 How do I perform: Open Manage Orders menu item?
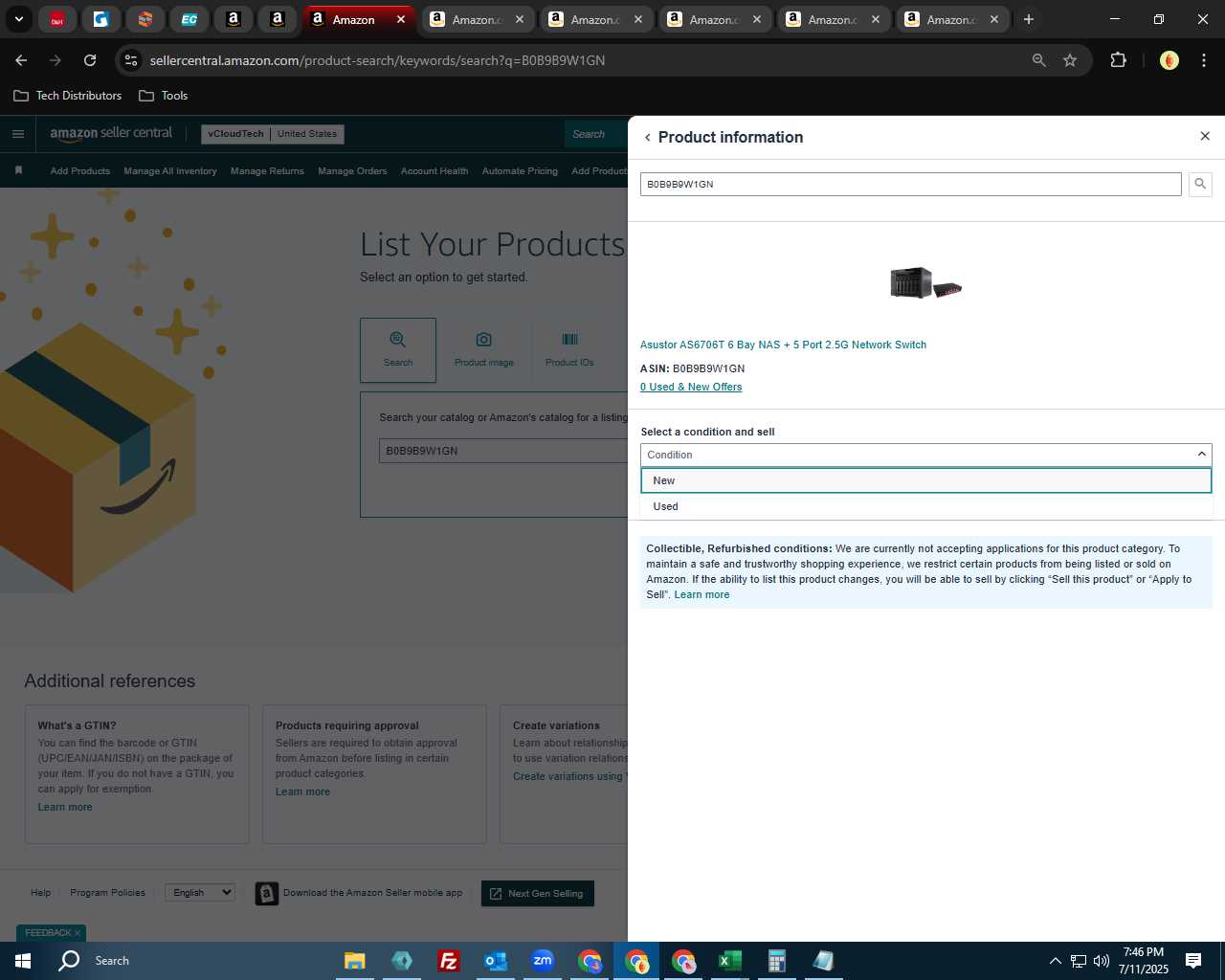point(352,171)
